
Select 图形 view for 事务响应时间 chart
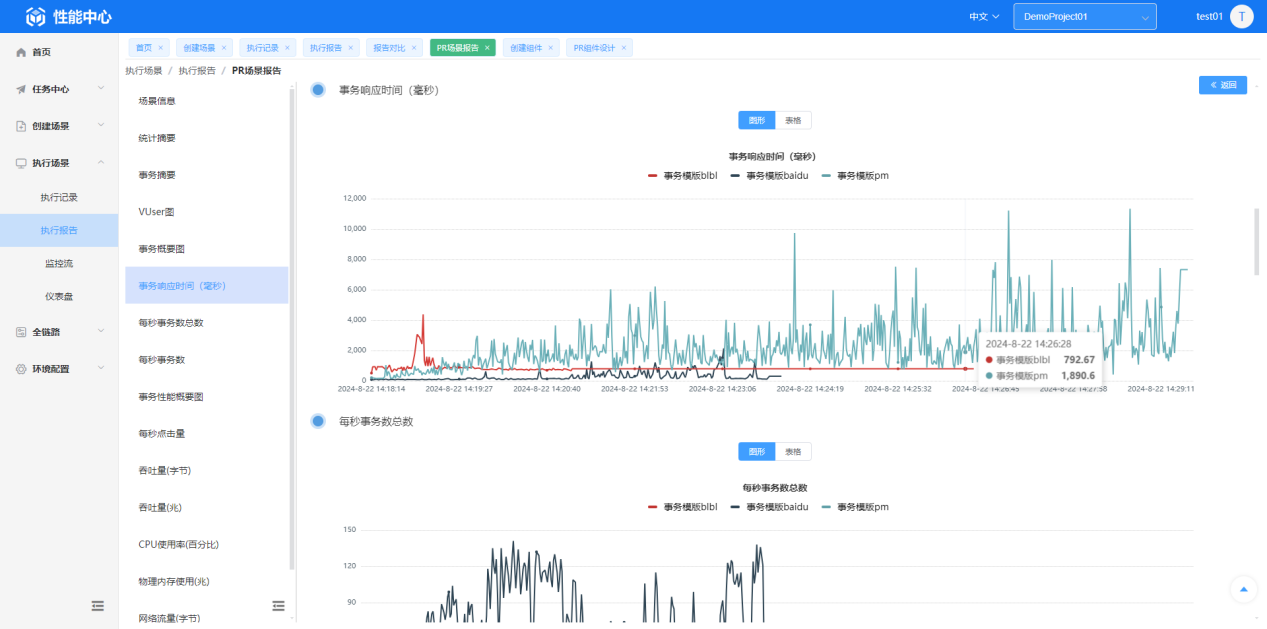[756, 120]
